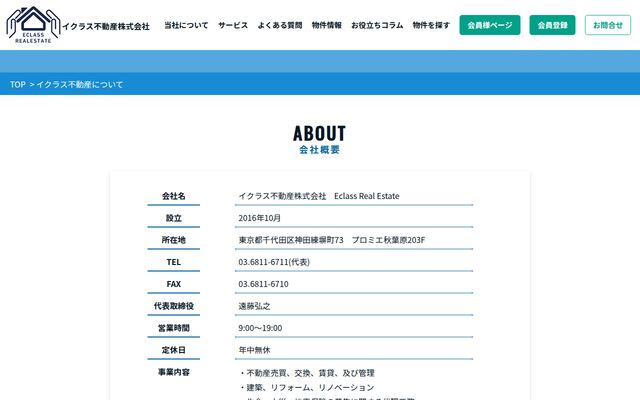Viewport: 640px width, 400px height.
Task: Select fax number 03-6811-6710
Action: 263,284
